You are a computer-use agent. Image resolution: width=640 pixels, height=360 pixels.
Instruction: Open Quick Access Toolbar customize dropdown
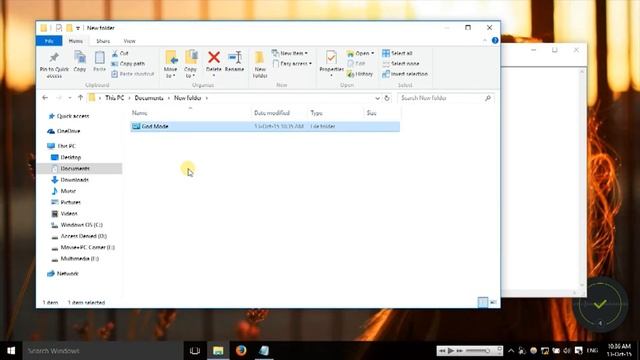(78, 28)
